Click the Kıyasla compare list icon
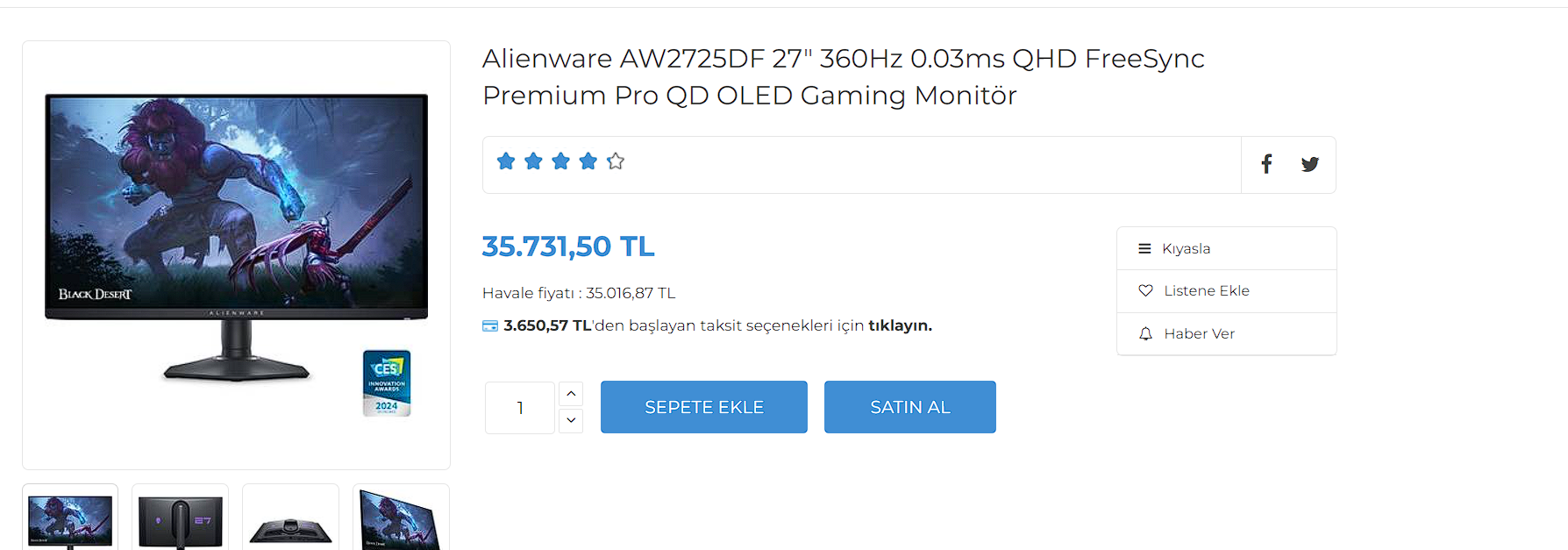This screenshot has width=1568, height=550. pyautogui.click(x=1144, y=249)
